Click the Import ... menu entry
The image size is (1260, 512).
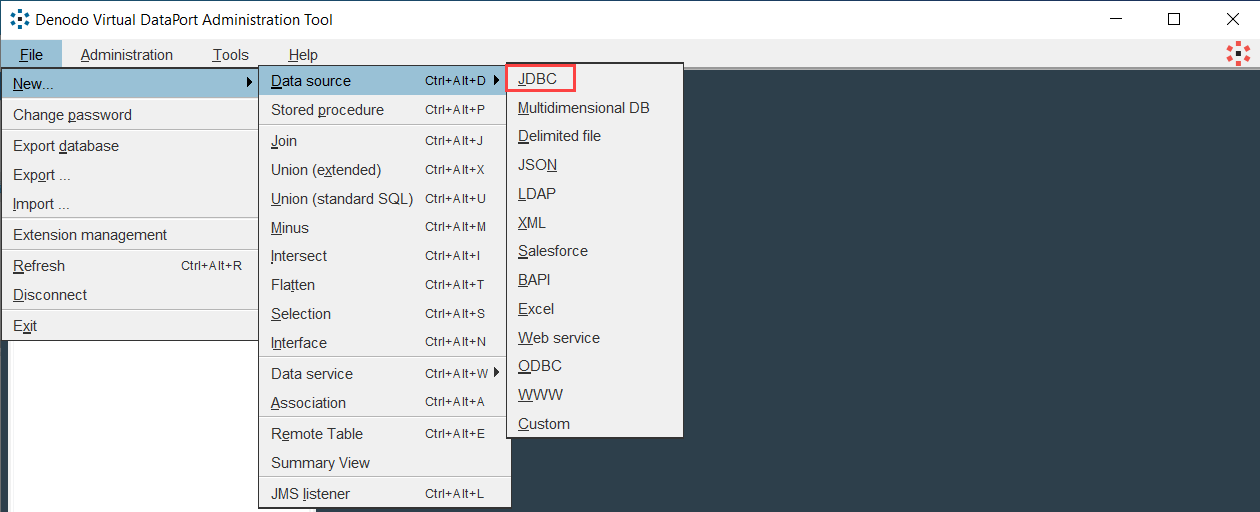[130, 204]
